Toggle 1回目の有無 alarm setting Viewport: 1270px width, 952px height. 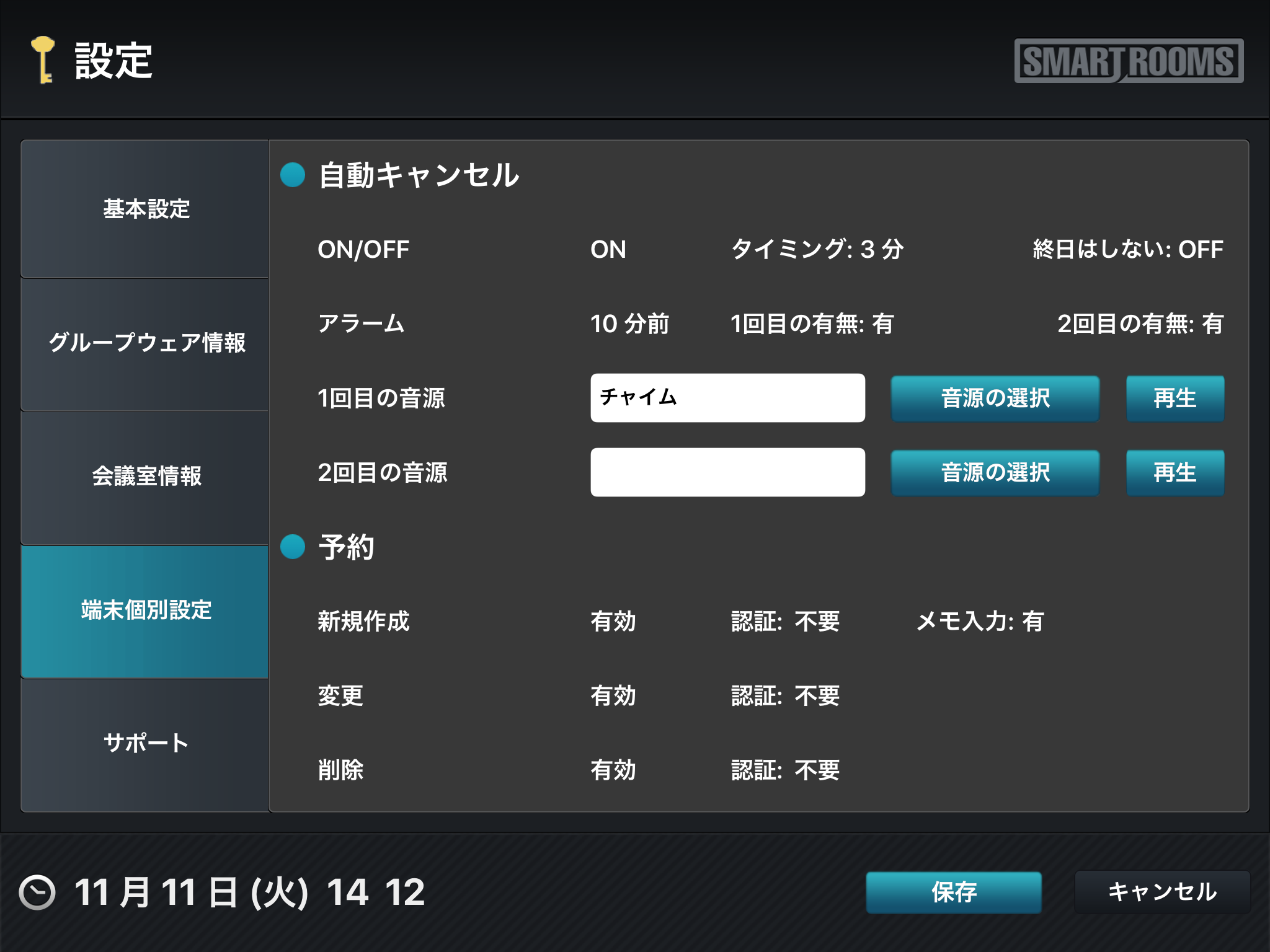tap(812, 324)
